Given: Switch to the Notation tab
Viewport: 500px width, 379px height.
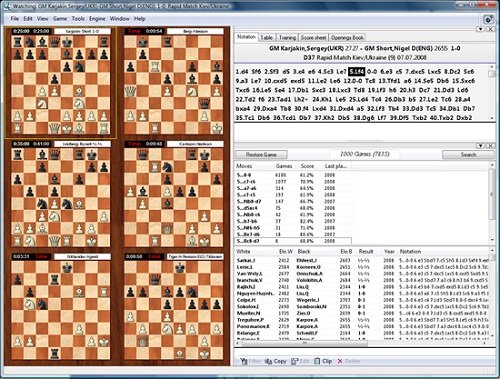Looking at the screenshot, I should pyautogui.click(x=246, y=37).
